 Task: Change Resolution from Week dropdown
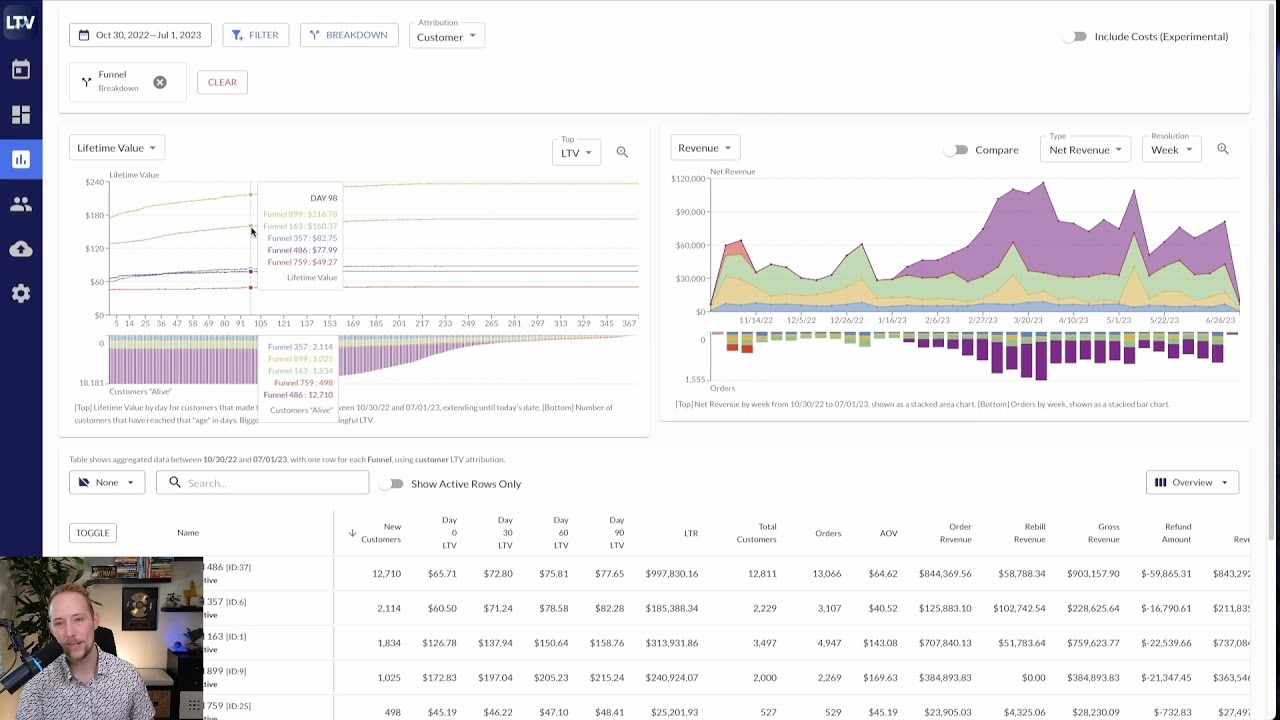pos(1171,150)
